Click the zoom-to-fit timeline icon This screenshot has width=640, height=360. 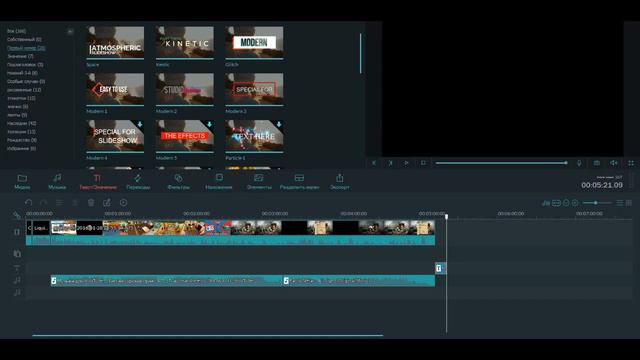click(x=556, y=203)
